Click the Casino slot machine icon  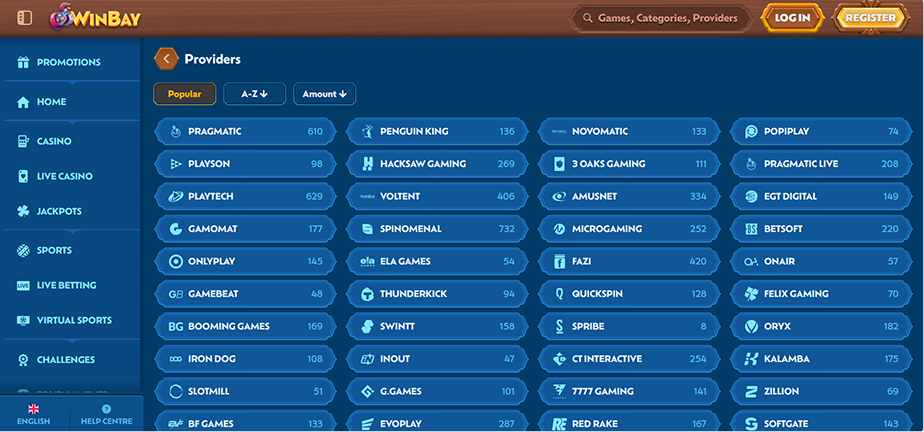(x=23, y=141)
